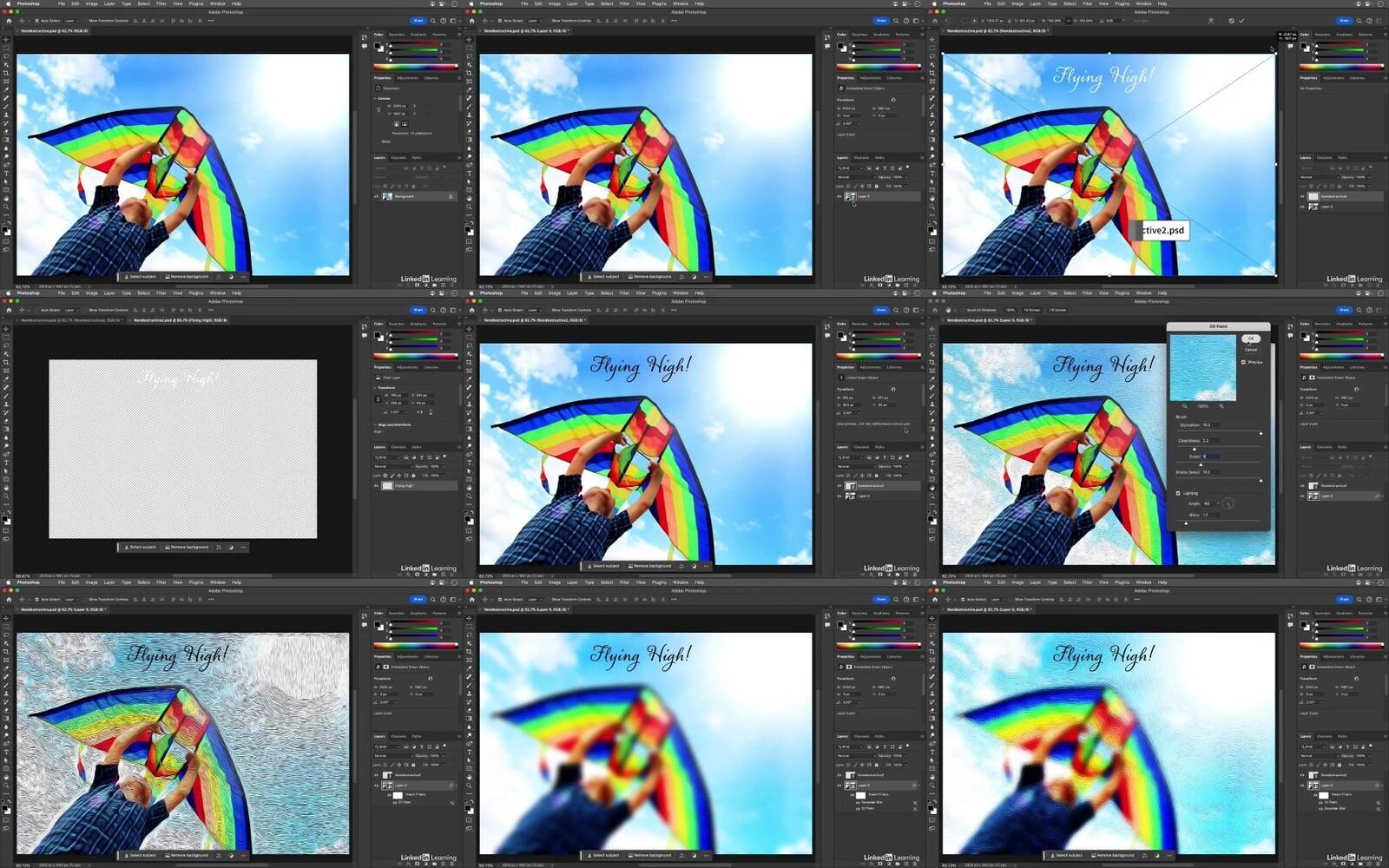Open Gaussian Blur blending options in smoothly blurred kite window

(914, 803)
